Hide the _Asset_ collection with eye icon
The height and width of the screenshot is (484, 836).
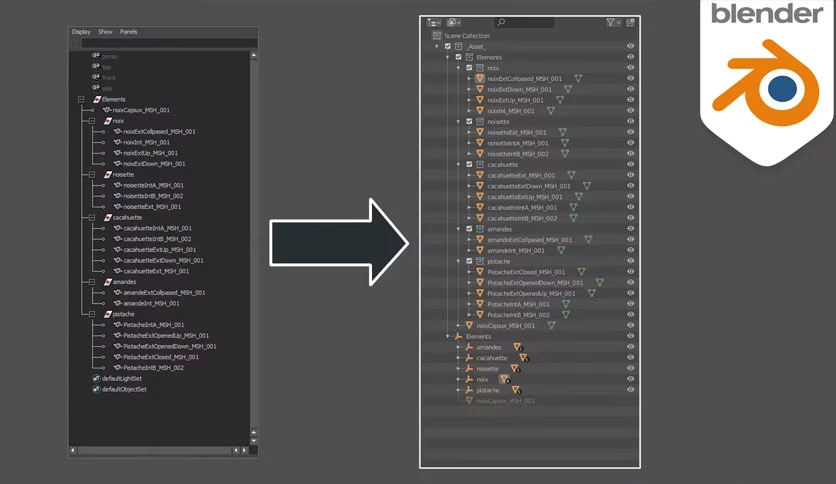[631, 46]
